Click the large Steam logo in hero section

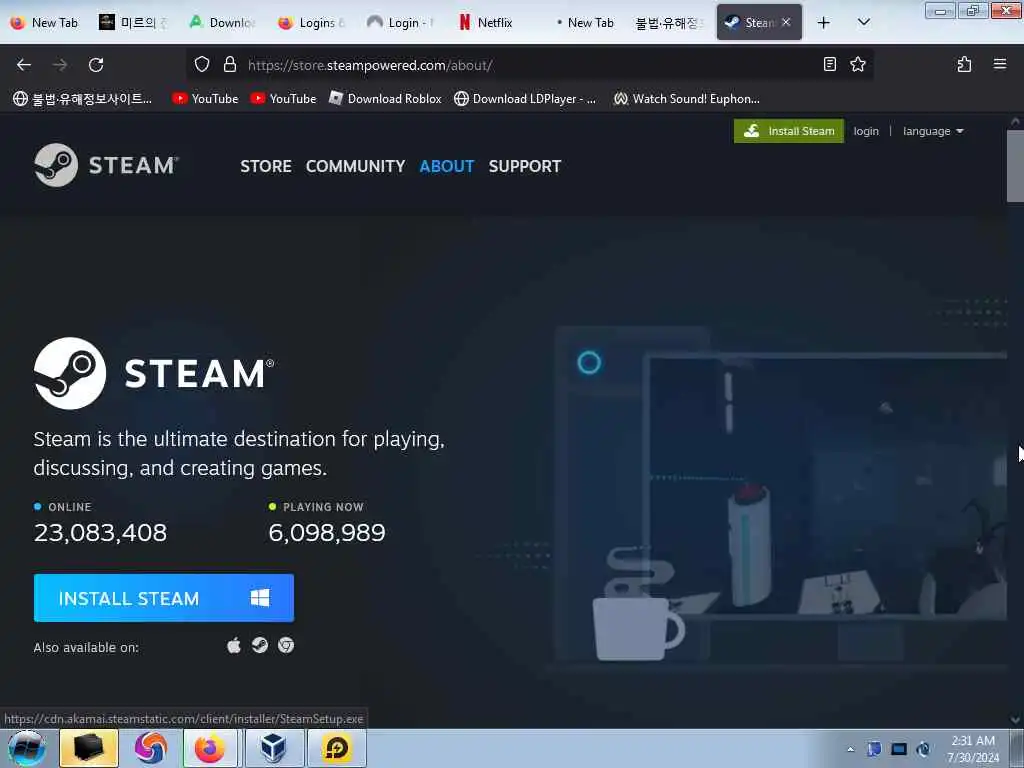(x=154, y=374)
